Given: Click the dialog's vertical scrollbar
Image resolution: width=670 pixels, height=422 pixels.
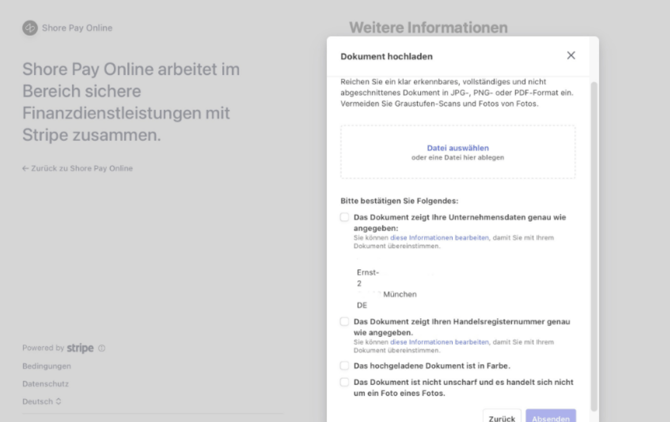Looking at the screenshot, I should click(x=594, y=240).
